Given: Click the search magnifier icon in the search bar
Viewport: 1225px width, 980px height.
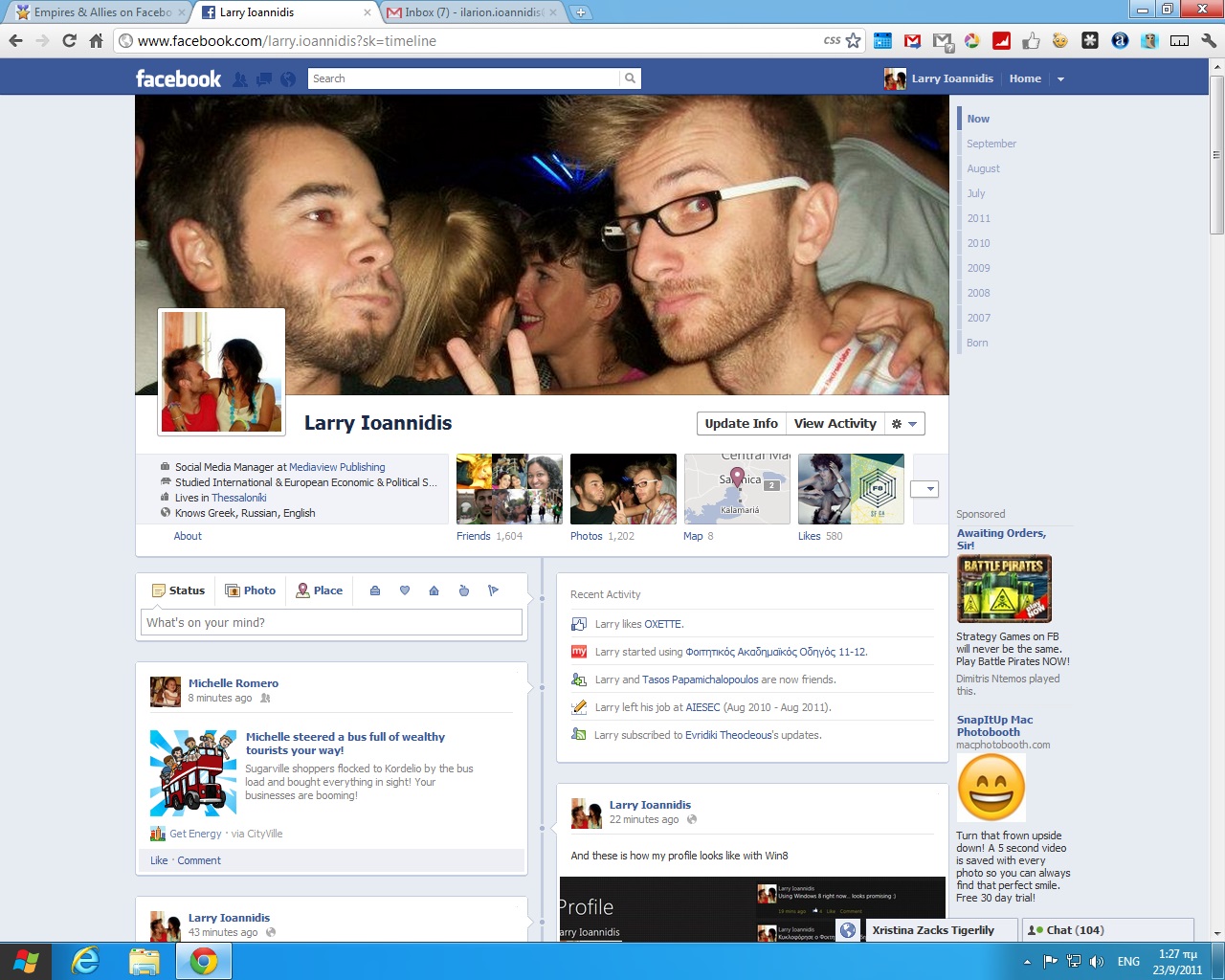Looking at the screenshot, I should pos(630,78).
